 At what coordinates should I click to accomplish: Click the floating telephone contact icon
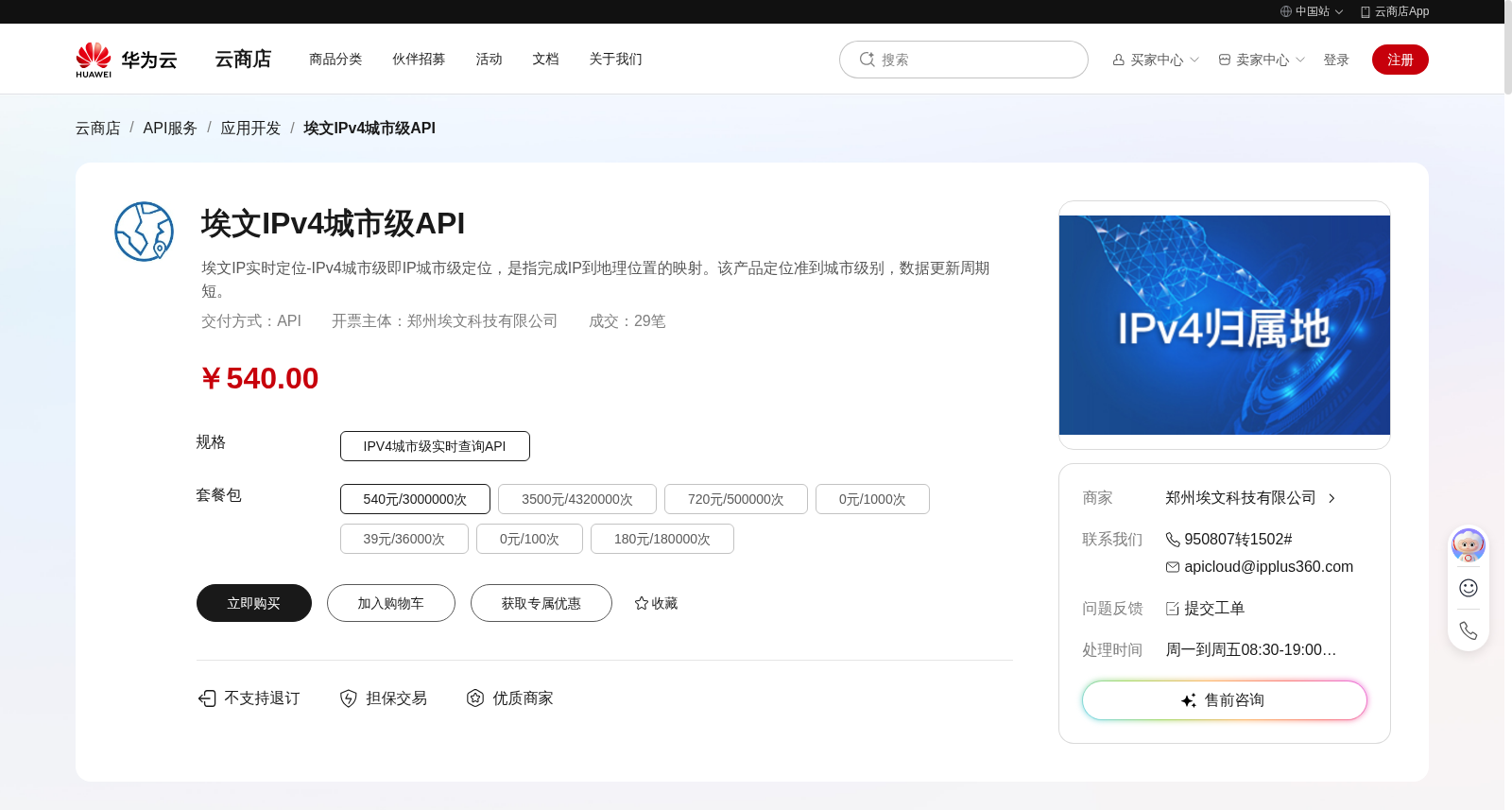pos(1468,630)
